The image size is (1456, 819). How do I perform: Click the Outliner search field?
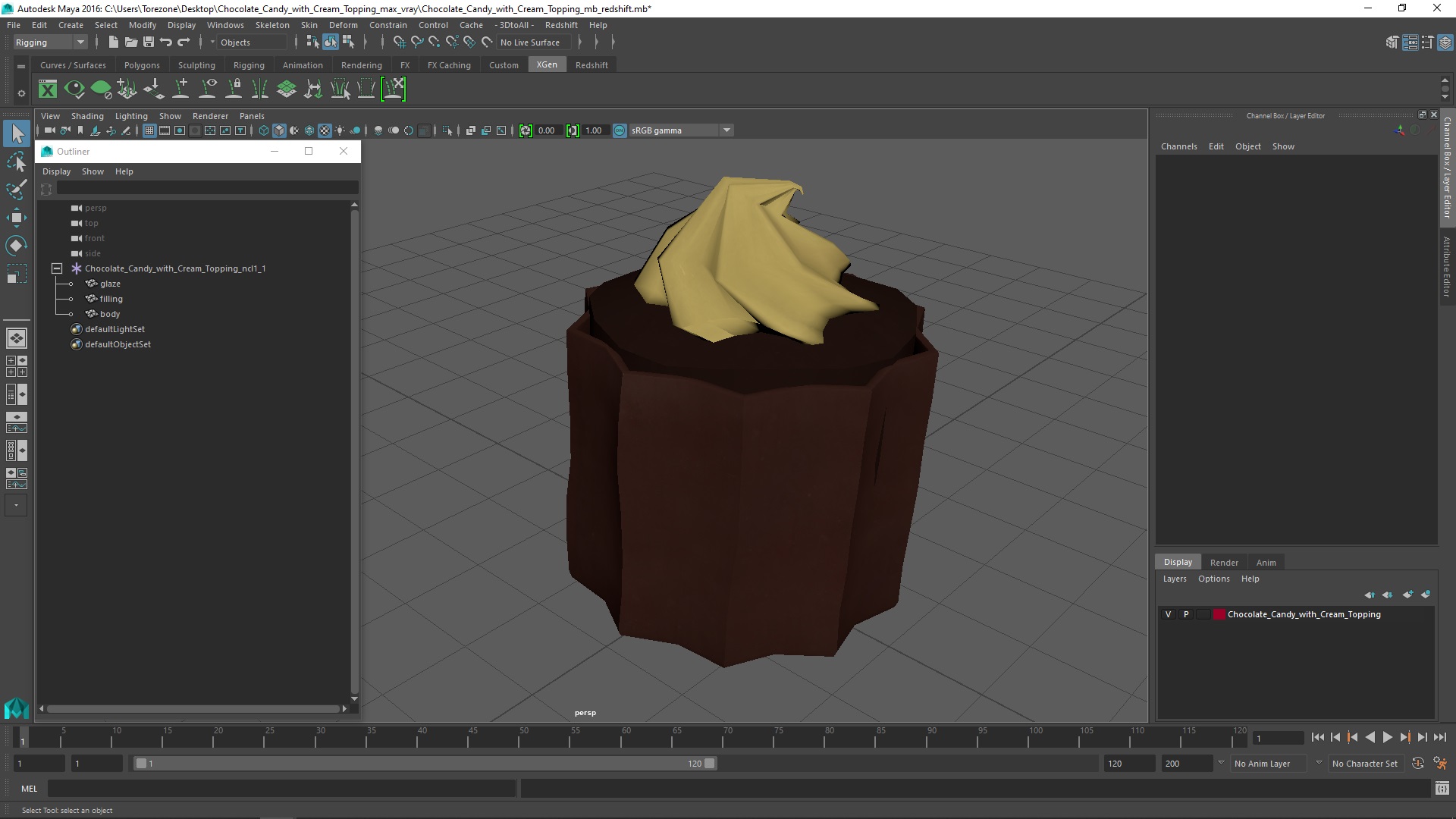pos(207,187)
